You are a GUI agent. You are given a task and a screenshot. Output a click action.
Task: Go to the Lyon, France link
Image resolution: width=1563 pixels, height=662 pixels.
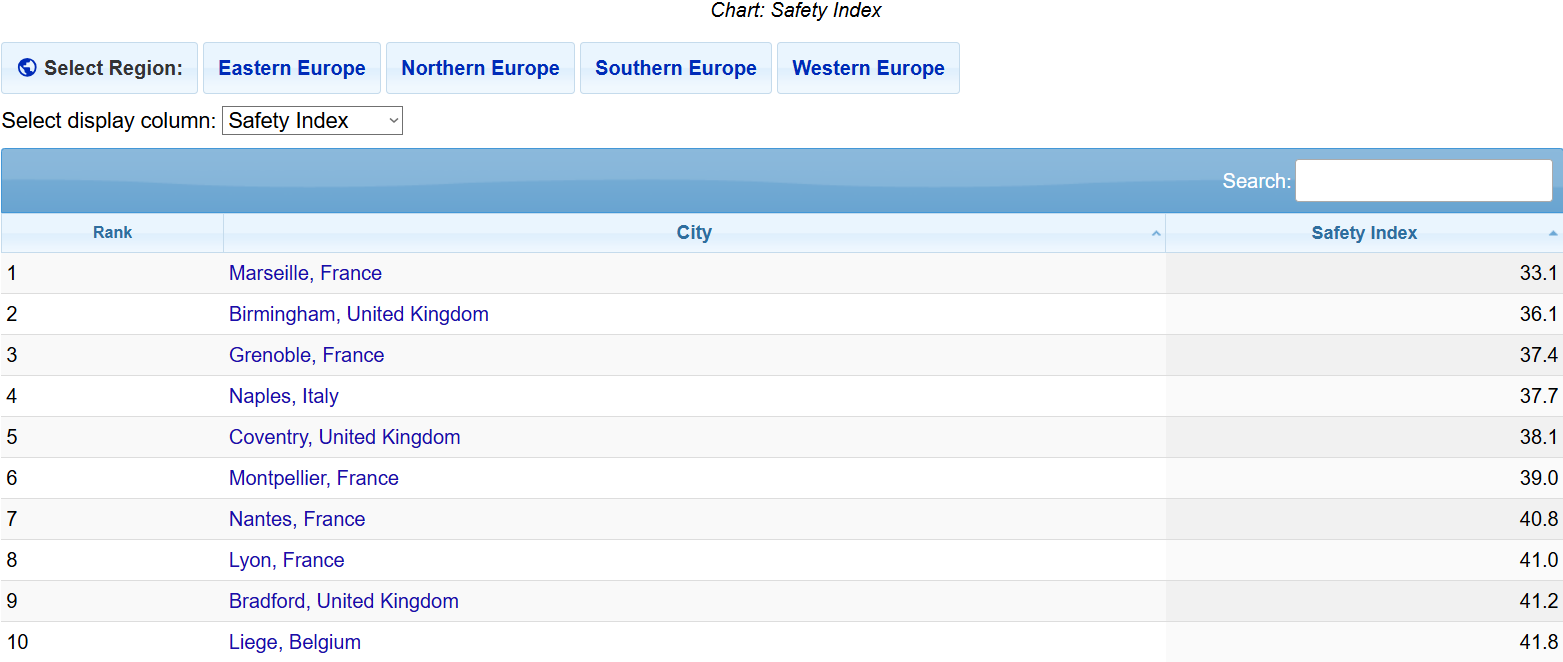[x=286, y=560]
